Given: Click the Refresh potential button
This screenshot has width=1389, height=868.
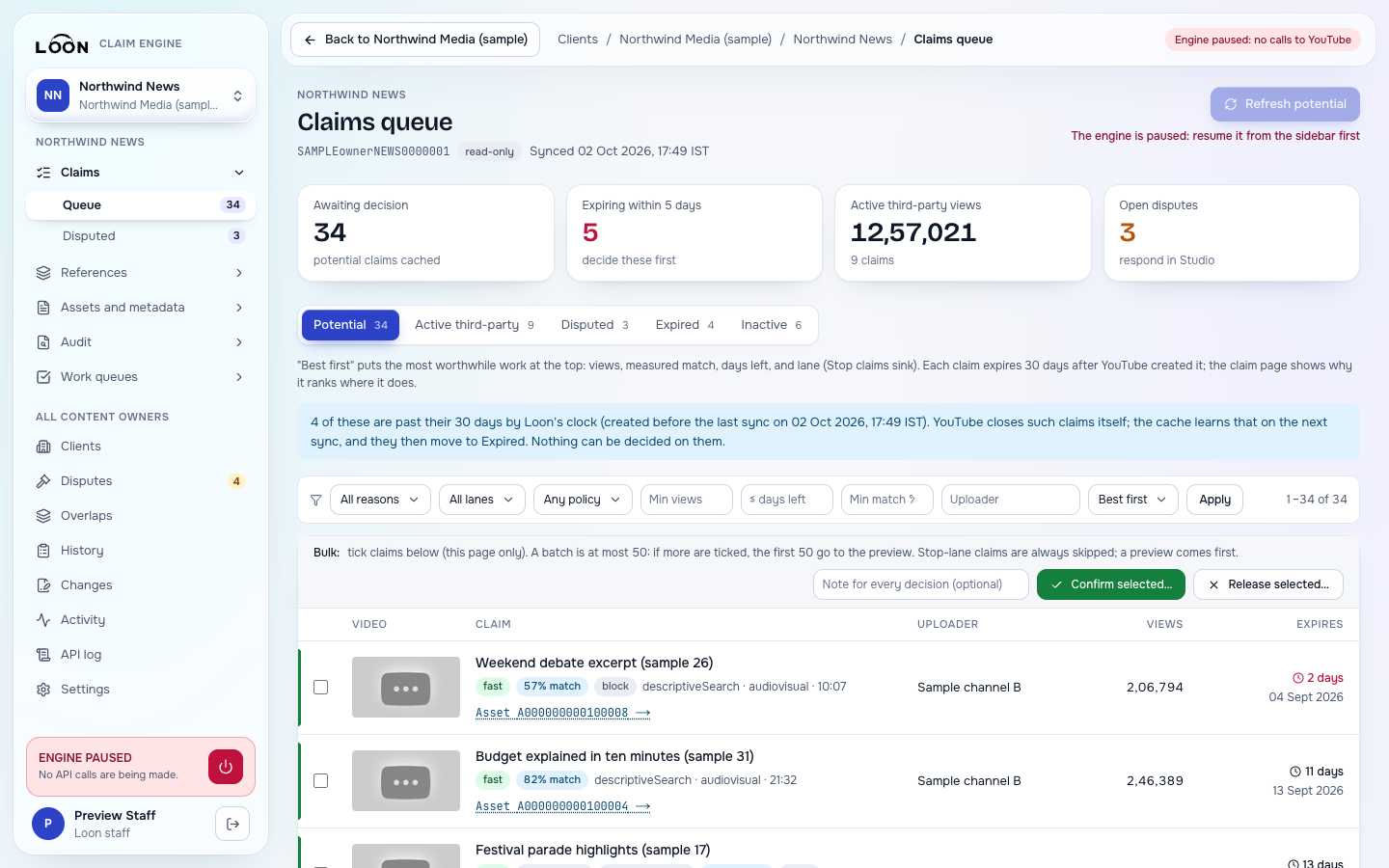Looking at the screenshot, I should pyautogui.click(x=1285, y=104).
